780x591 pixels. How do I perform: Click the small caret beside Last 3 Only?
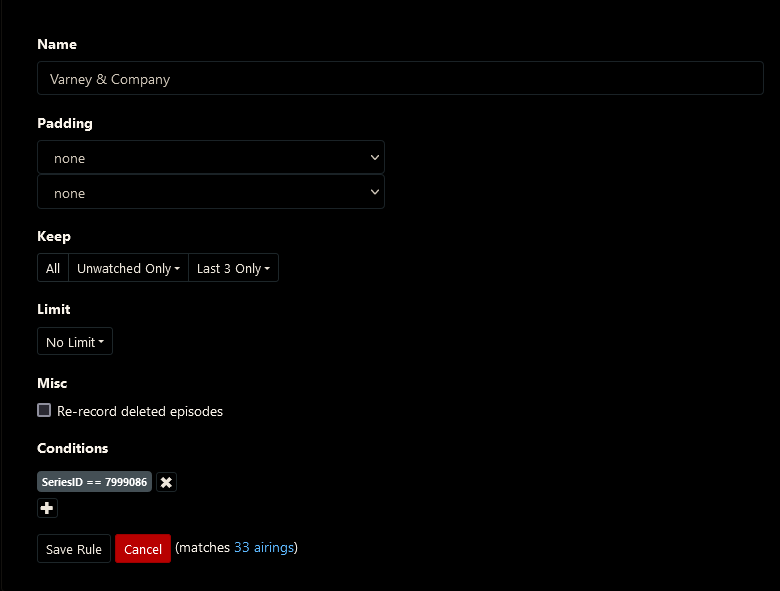click(267, 269)
